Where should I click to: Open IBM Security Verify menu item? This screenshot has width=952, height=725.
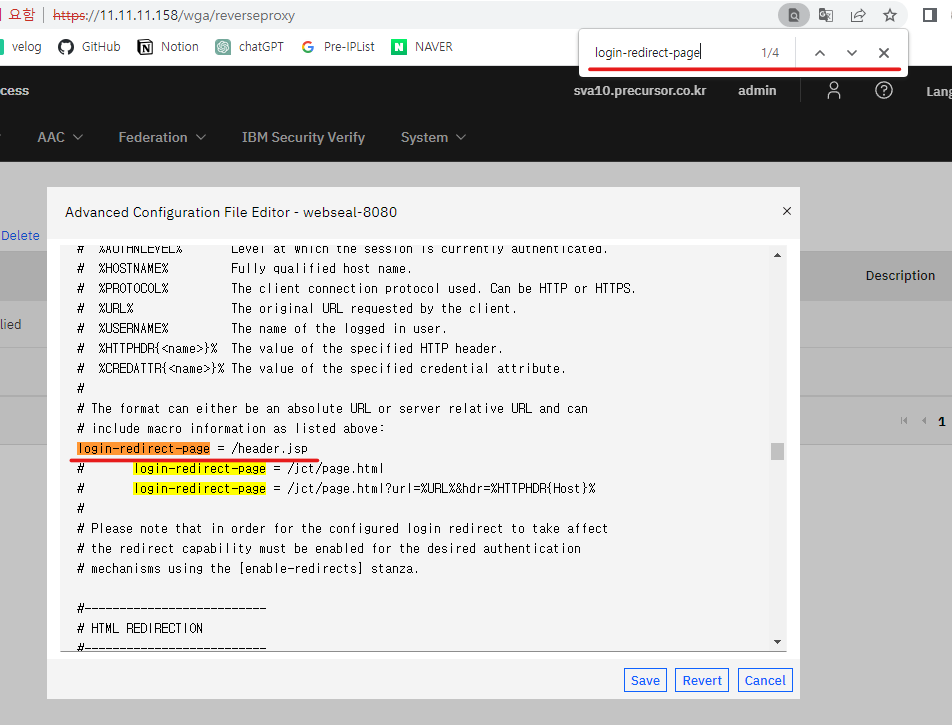[303, 137]
